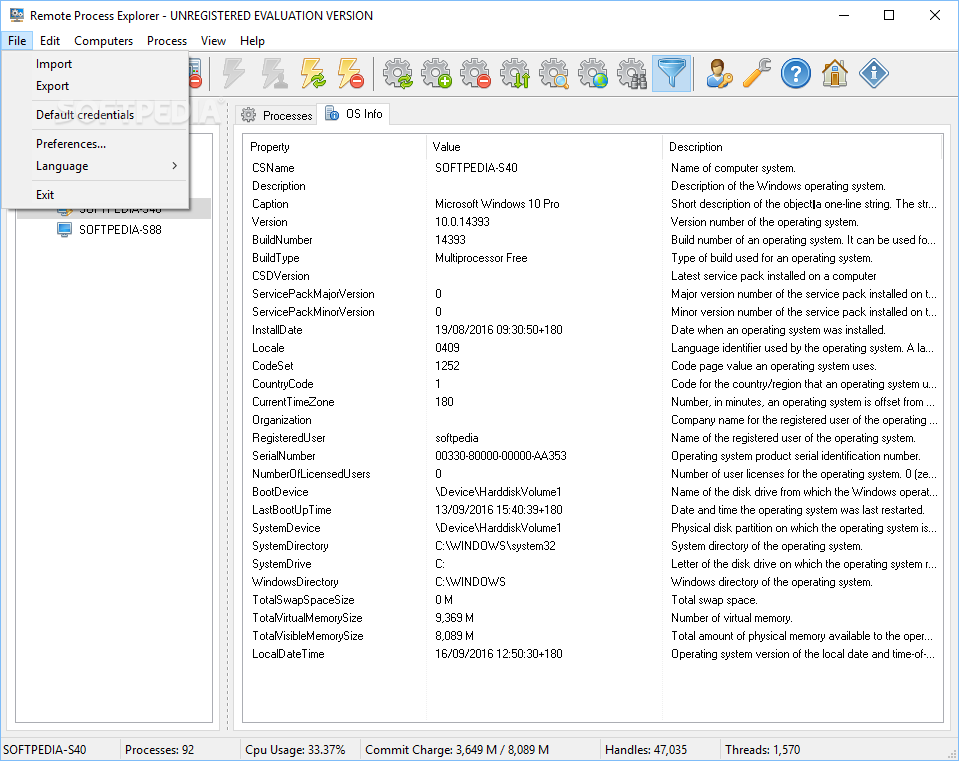Choose Exit from File menu
959x761 pixels.
coord(95,195)
